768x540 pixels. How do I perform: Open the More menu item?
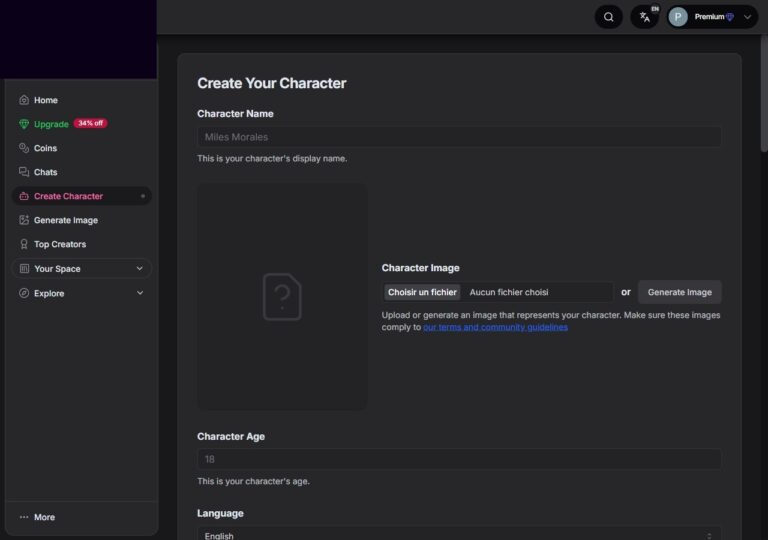(81, 517)
